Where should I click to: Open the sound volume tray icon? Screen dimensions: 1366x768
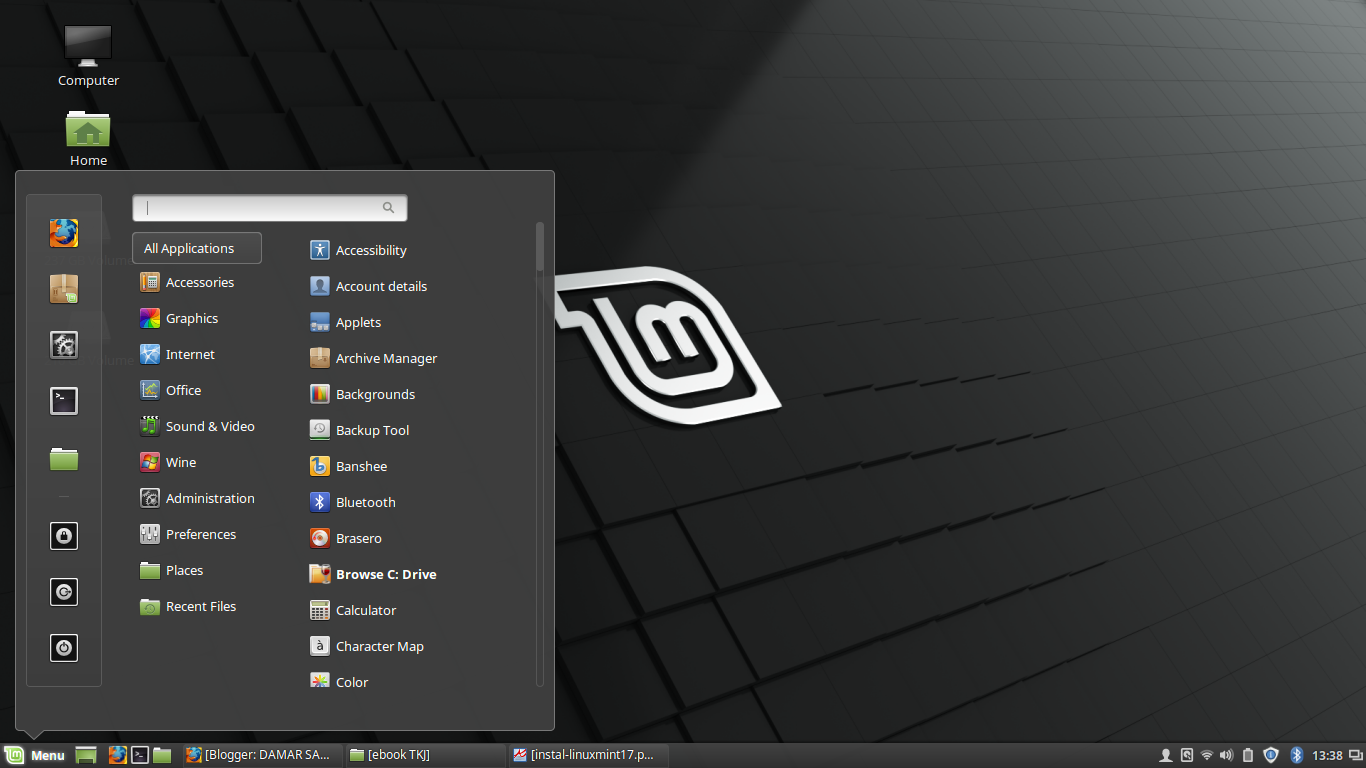1227,755
